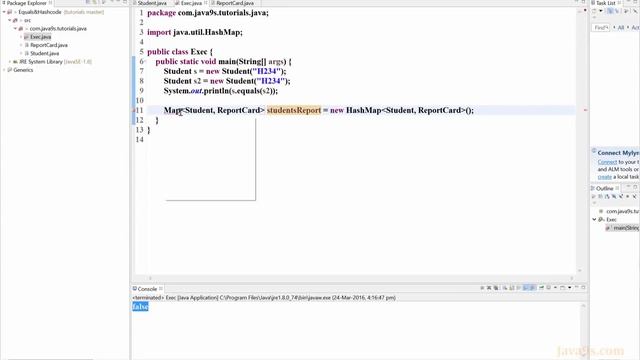This screenshot has width=640, height=360.
Task: Switch to the ReportCard.java editor tab
Action: coord(235,3)
